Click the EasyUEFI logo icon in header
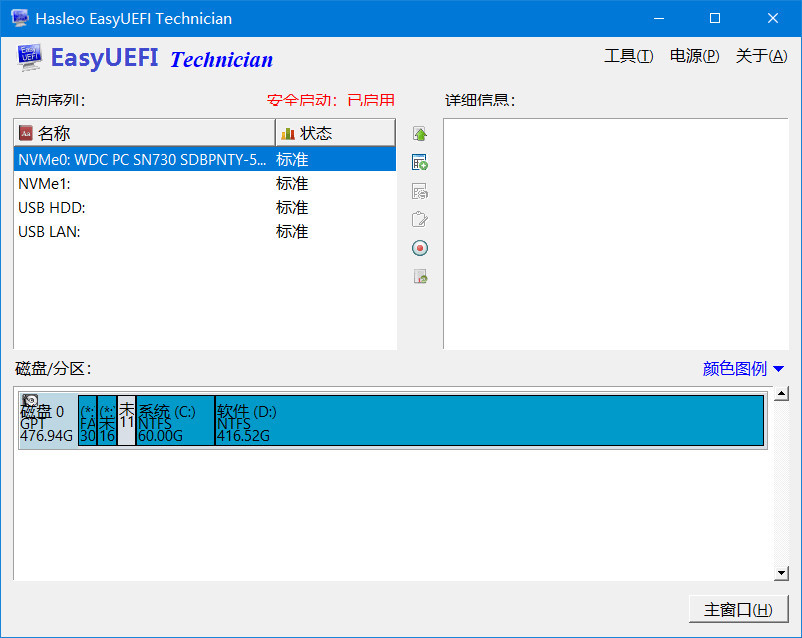 (29, 57)
